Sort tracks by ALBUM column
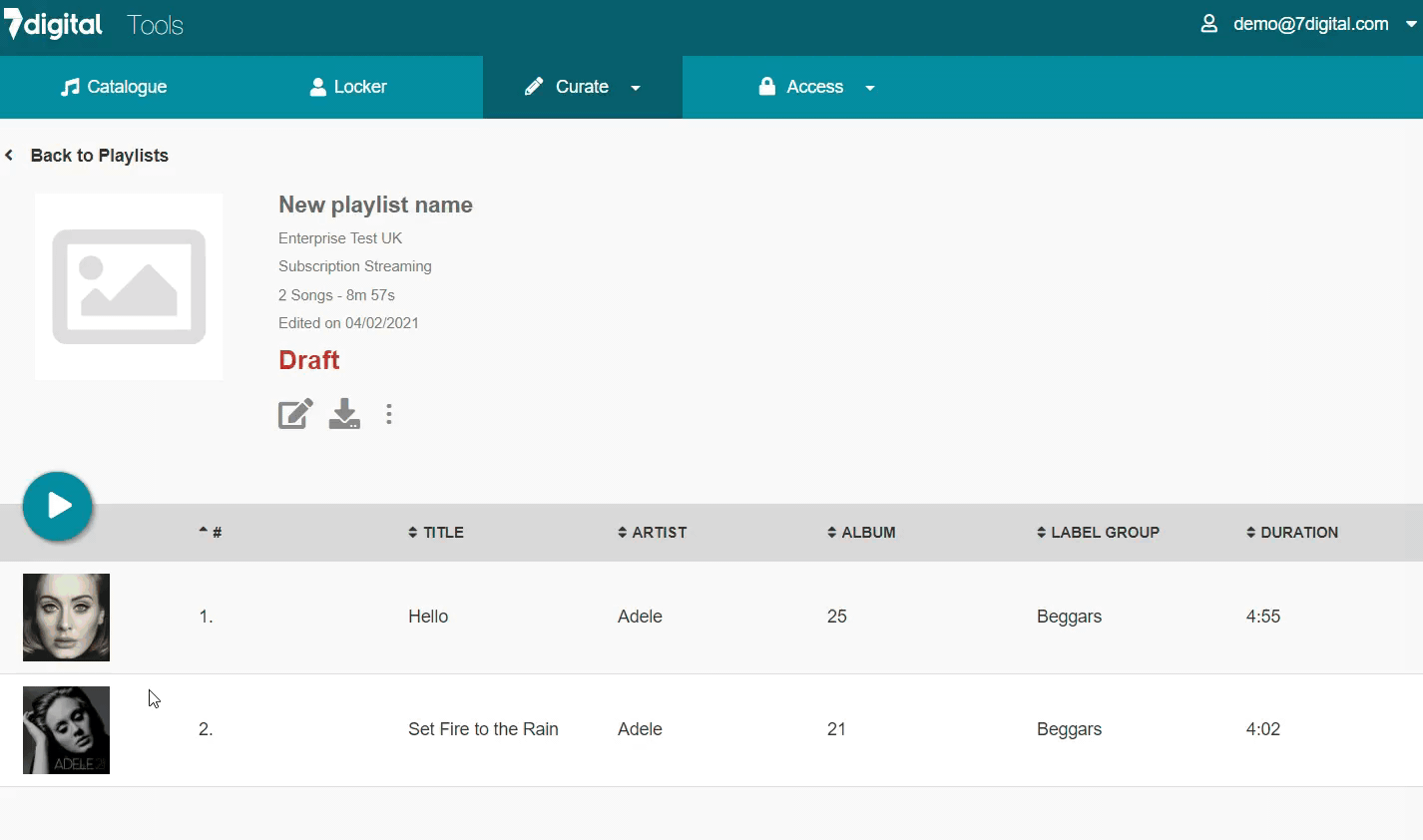Viewport: 1423px width, 840px height. coord(861,533)
